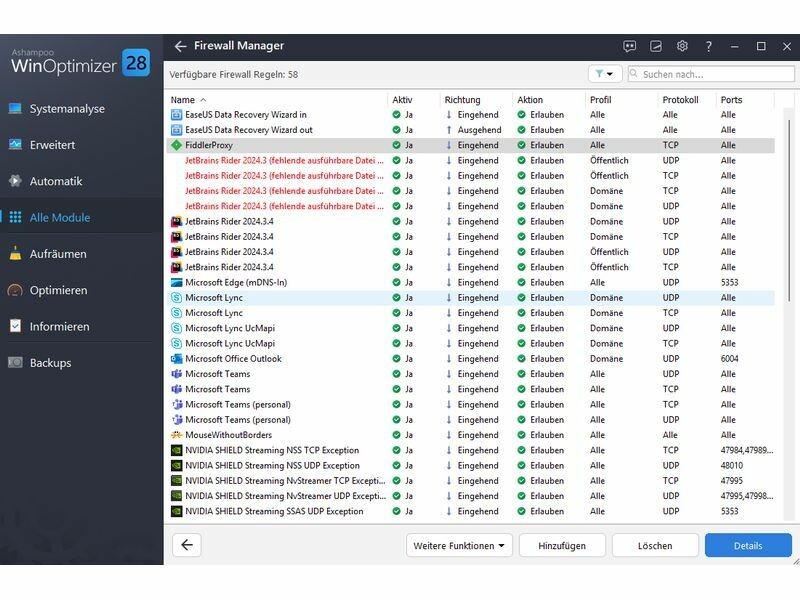Switch to Aufräumen in the sidebar
The height and width of the screenshot is (600, 800).
(x=58, y=254)
